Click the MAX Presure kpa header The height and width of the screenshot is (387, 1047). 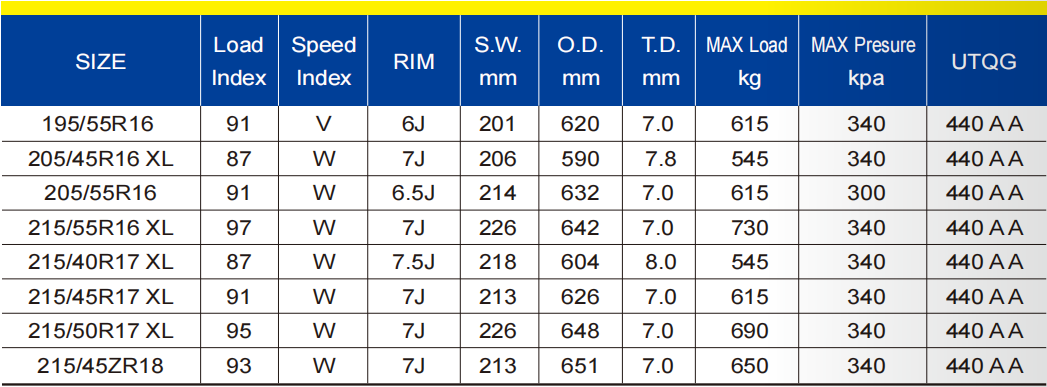point(863,61)
